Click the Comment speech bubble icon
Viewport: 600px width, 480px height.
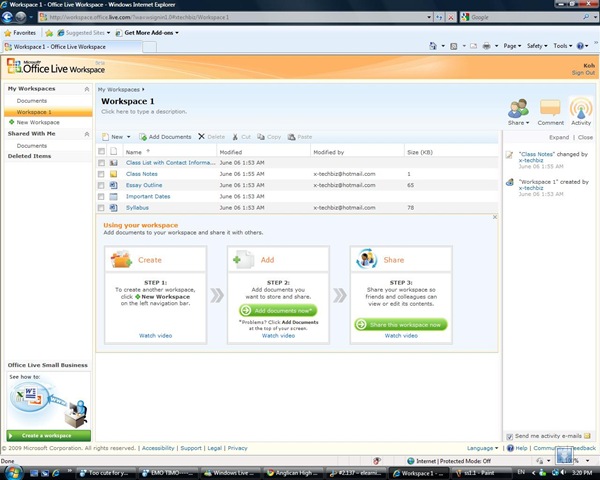coord(550,108)
